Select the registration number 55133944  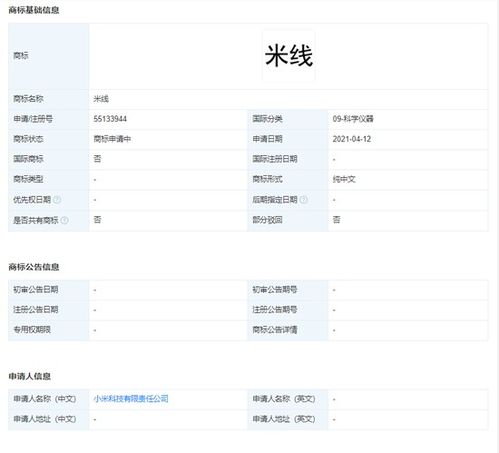click(110, 119)
